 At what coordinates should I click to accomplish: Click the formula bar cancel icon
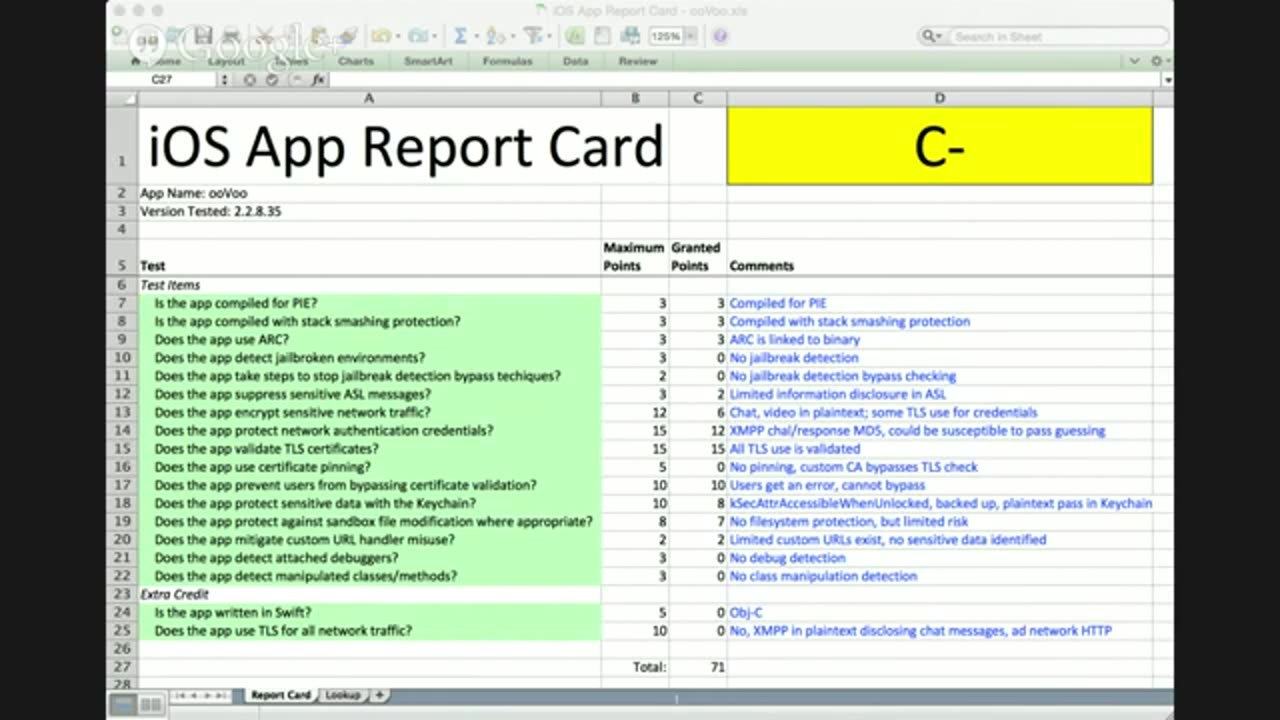click(249, 79)
